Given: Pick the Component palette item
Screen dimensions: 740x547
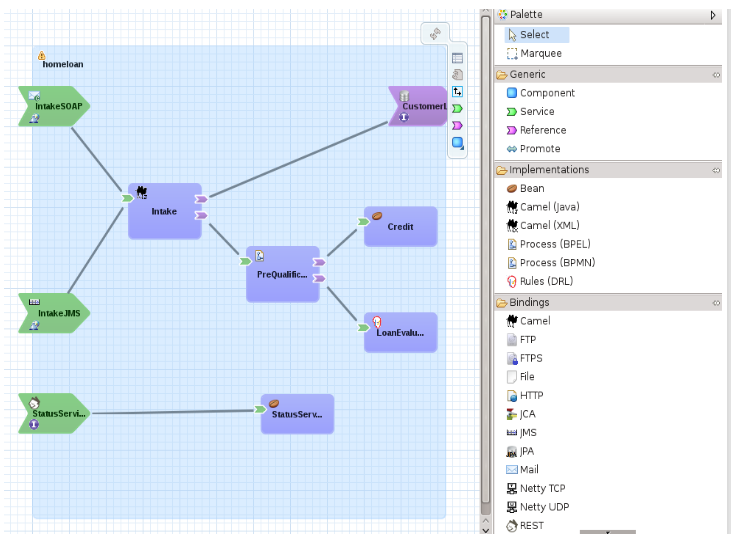Looking at the screenshot, I should point(541,93).
